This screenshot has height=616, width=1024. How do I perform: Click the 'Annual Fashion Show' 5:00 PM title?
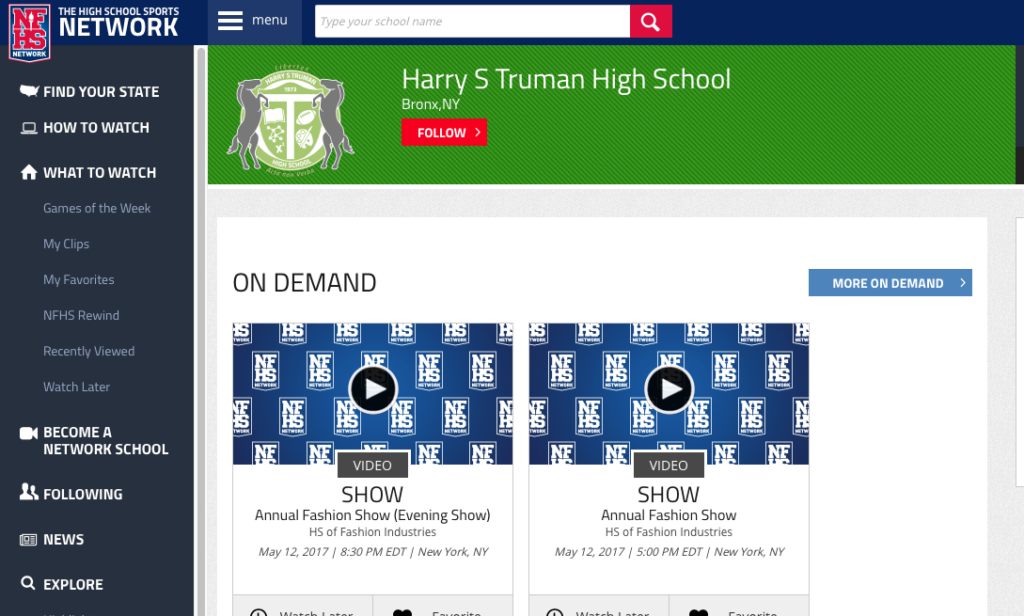click(x=669, y=515)
